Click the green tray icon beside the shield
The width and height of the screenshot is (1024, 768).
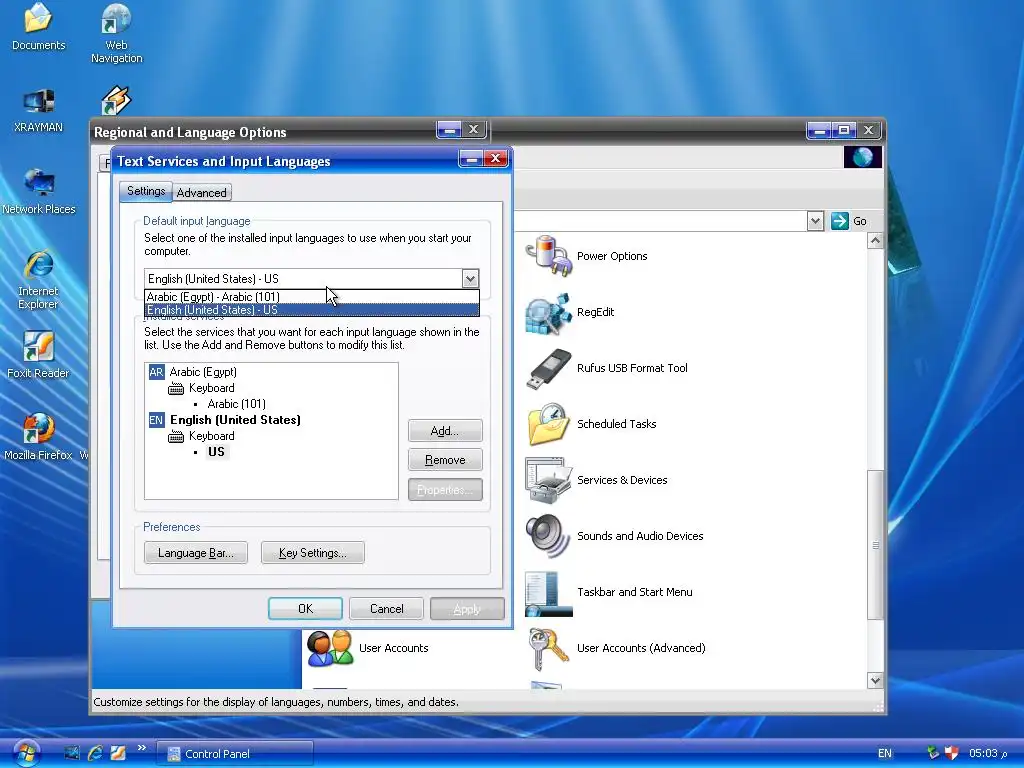(x=933, y=753)
